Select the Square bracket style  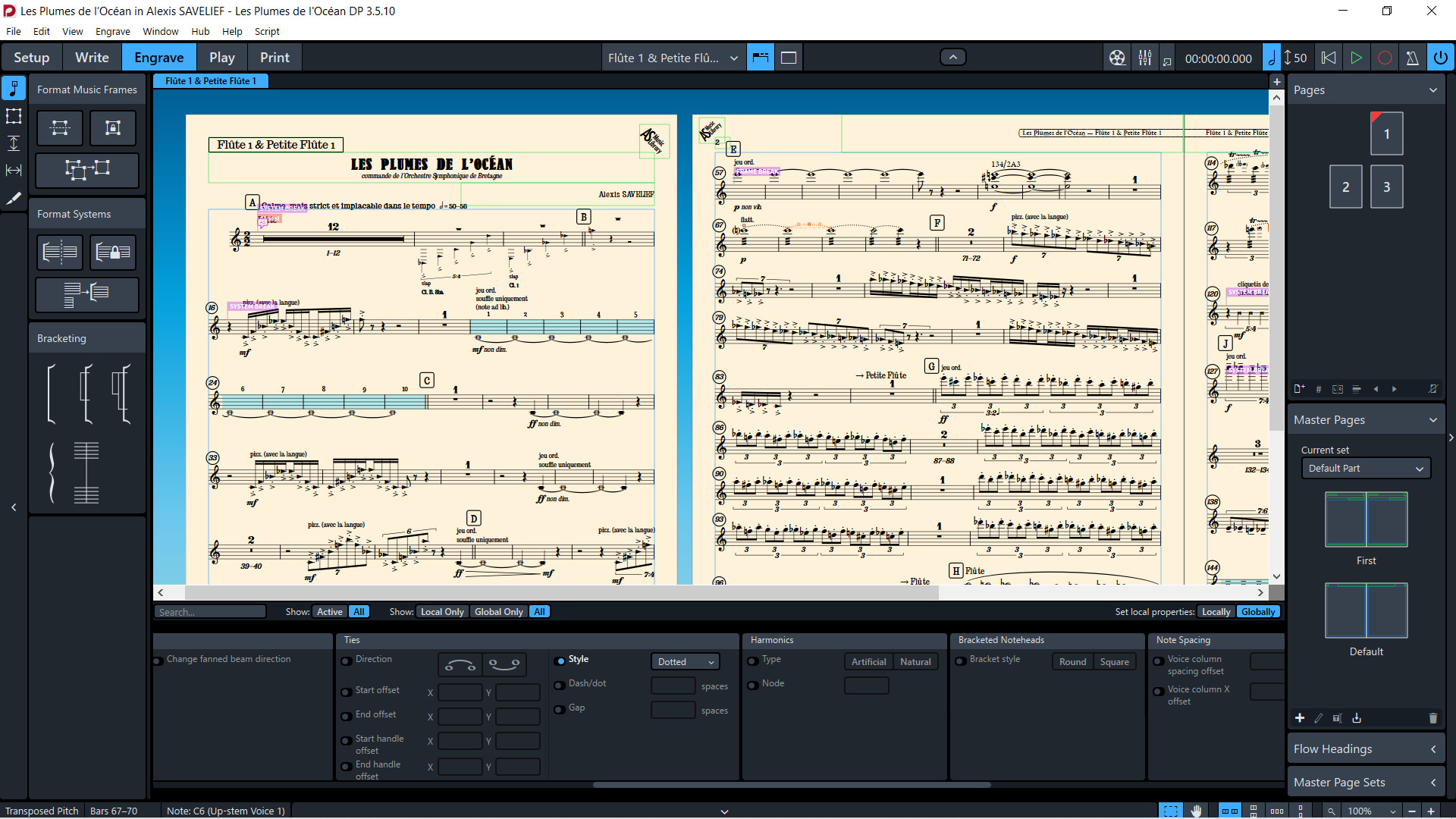(1114, 662)
